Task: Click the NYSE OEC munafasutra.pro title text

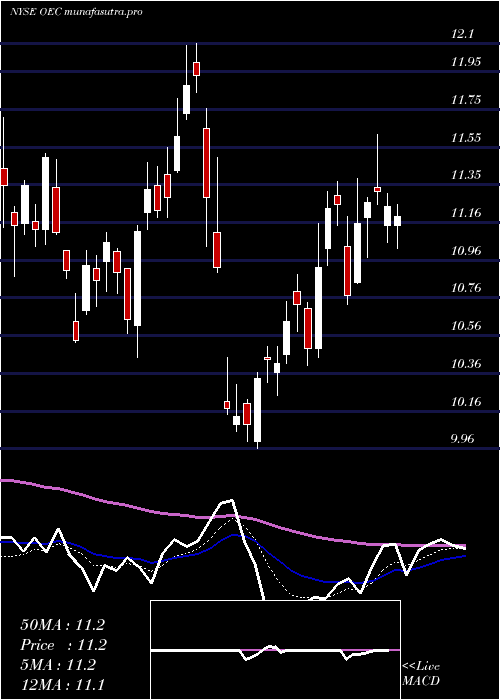Action: [x=76, y=12]
